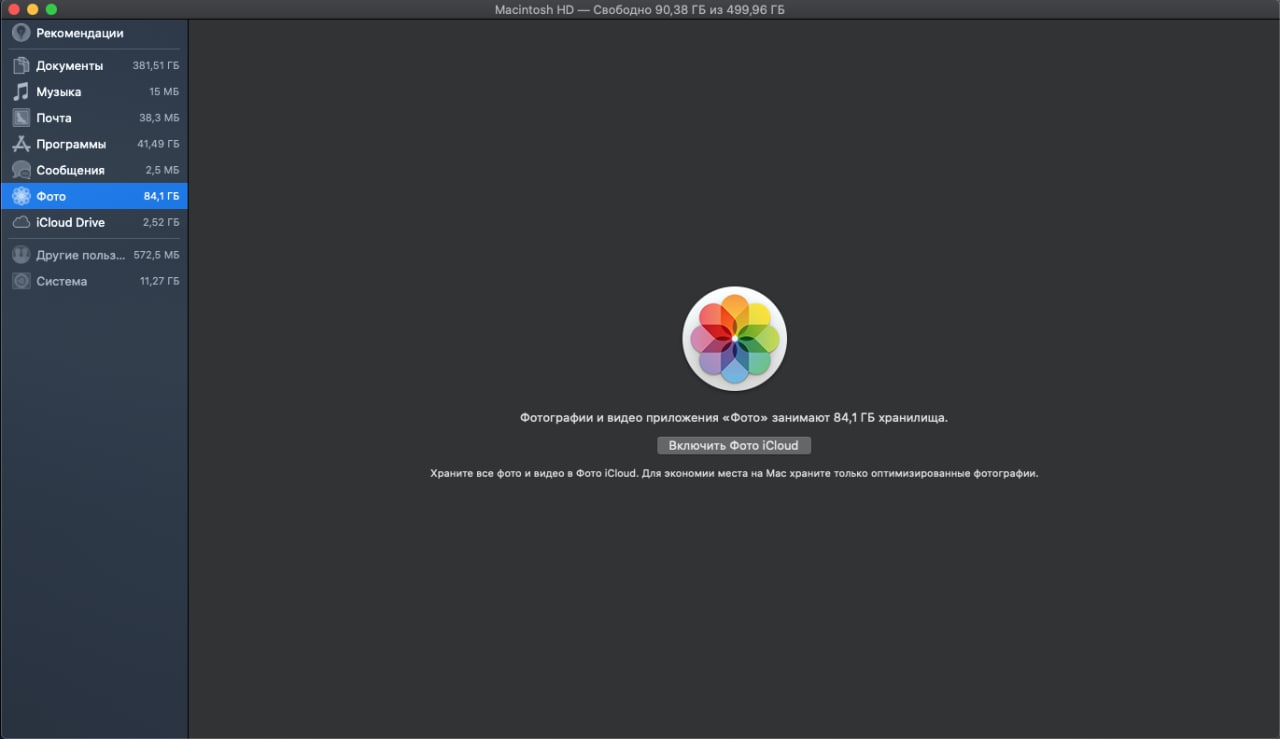Select the Фото category label
Viewport: 1280px width, 739px height.
pyautogui.click(x=51, y=196)
